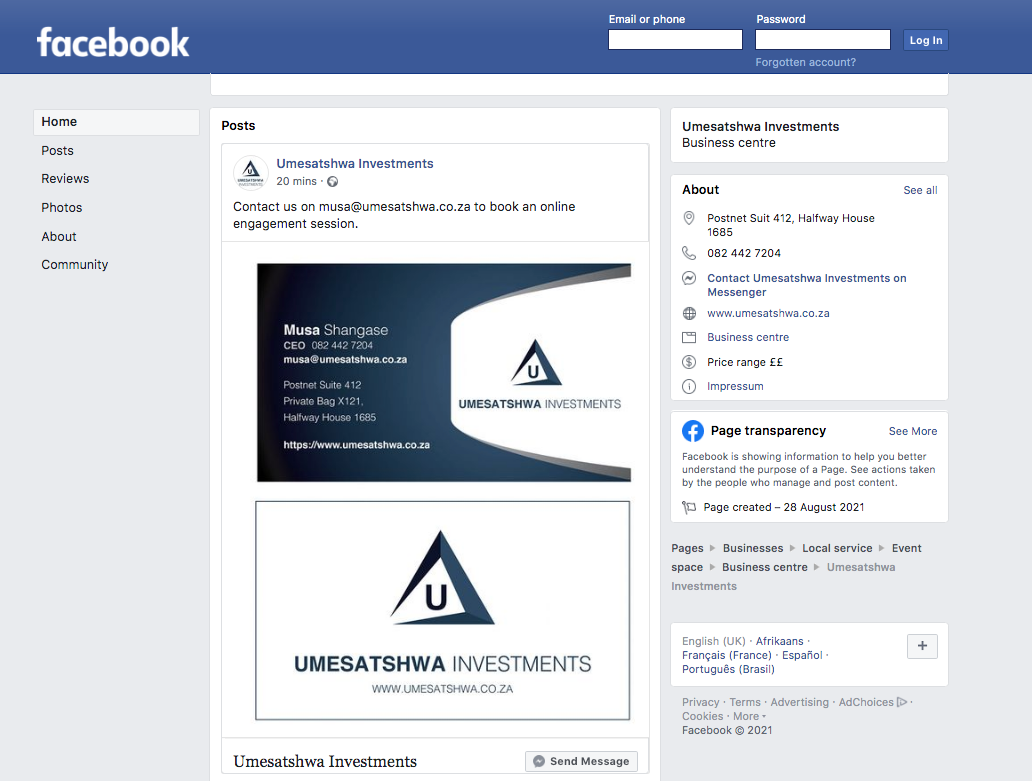
Task: Focus the Password input field
Action: [x=823, y=40]
